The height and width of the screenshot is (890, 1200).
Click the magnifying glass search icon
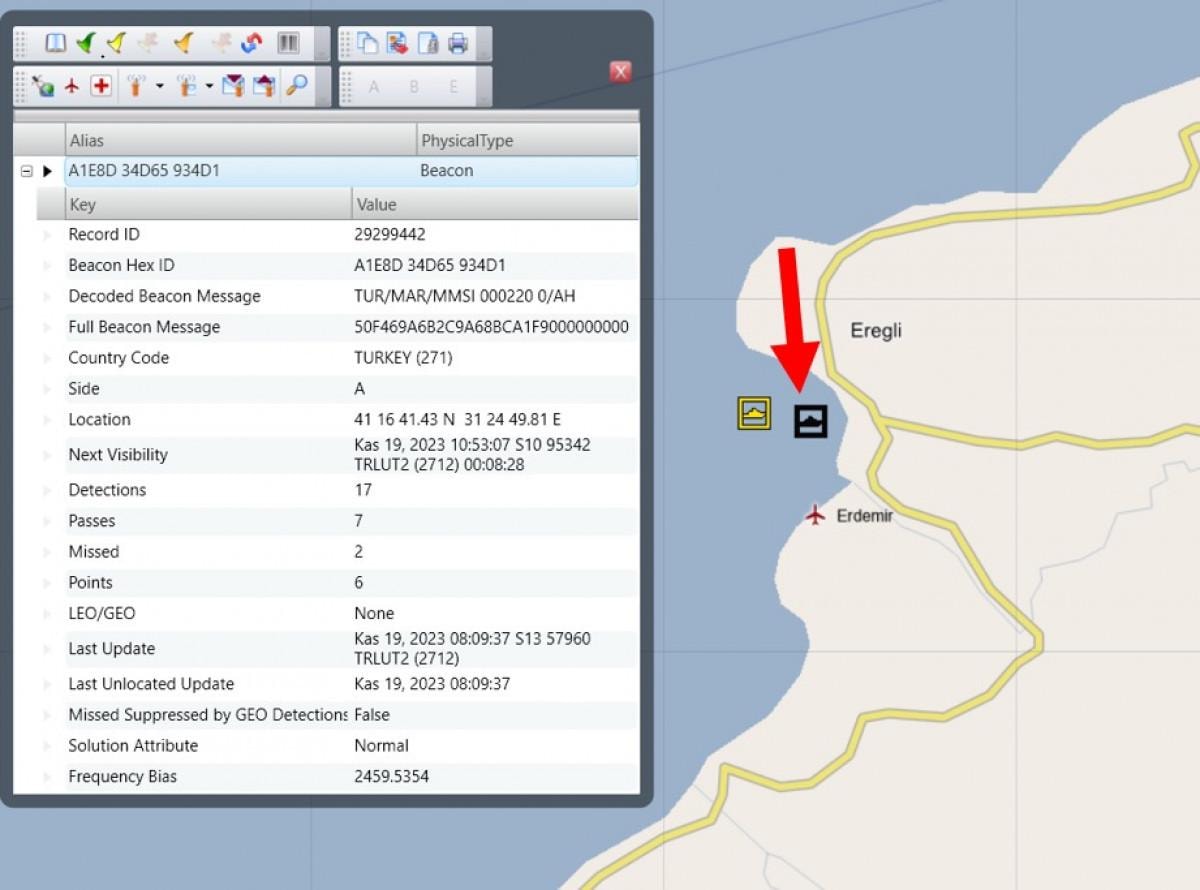(296, 87)
